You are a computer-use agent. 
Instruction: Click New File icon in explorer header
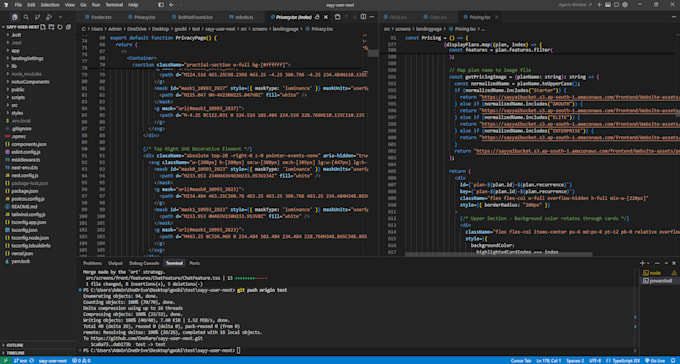coord(42,27)
